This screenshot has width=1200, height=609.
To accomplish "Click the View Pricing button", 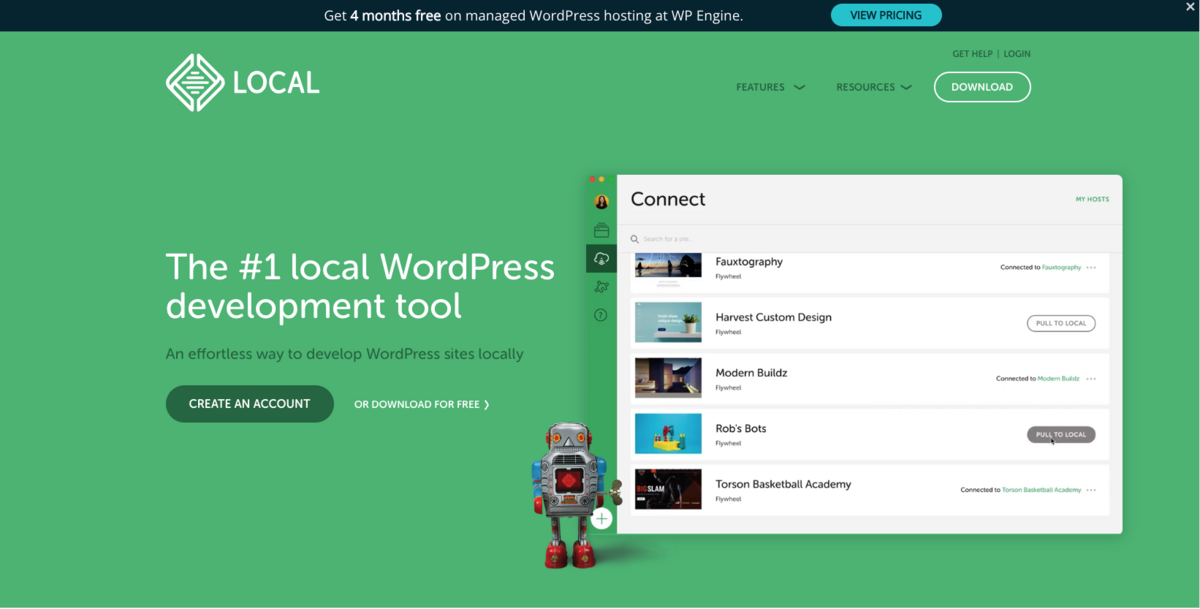I will pos(886,15).
